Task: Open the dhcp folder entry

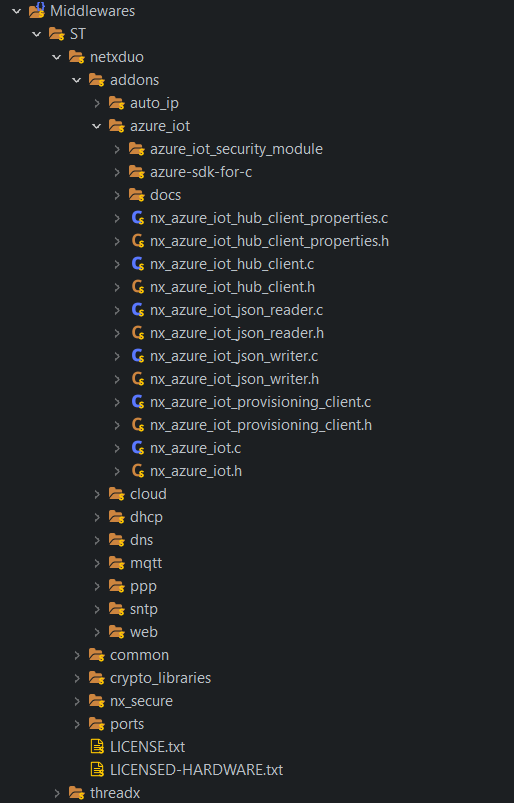Action: 146,517
